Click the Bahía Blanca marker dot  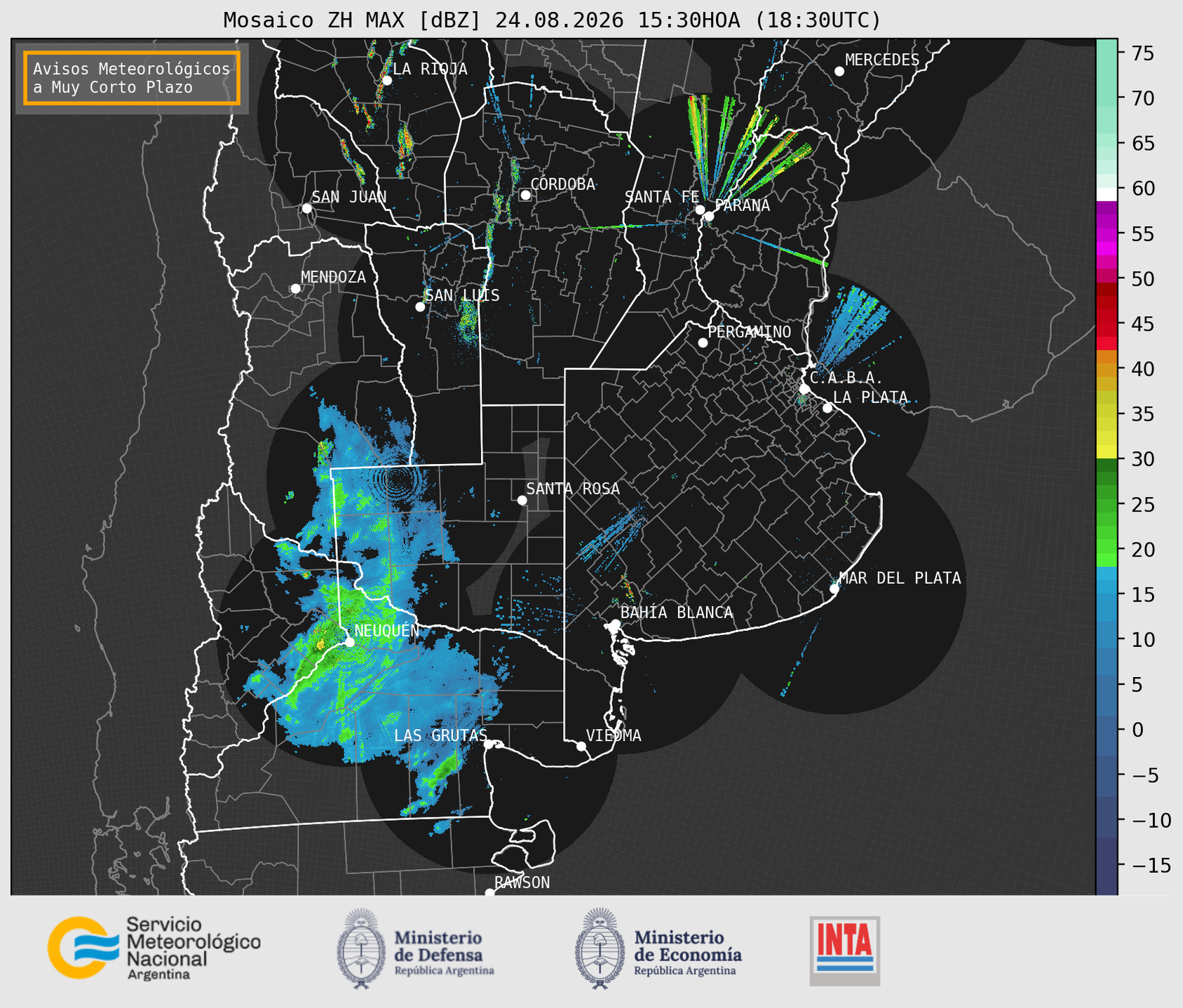[615, 624]
